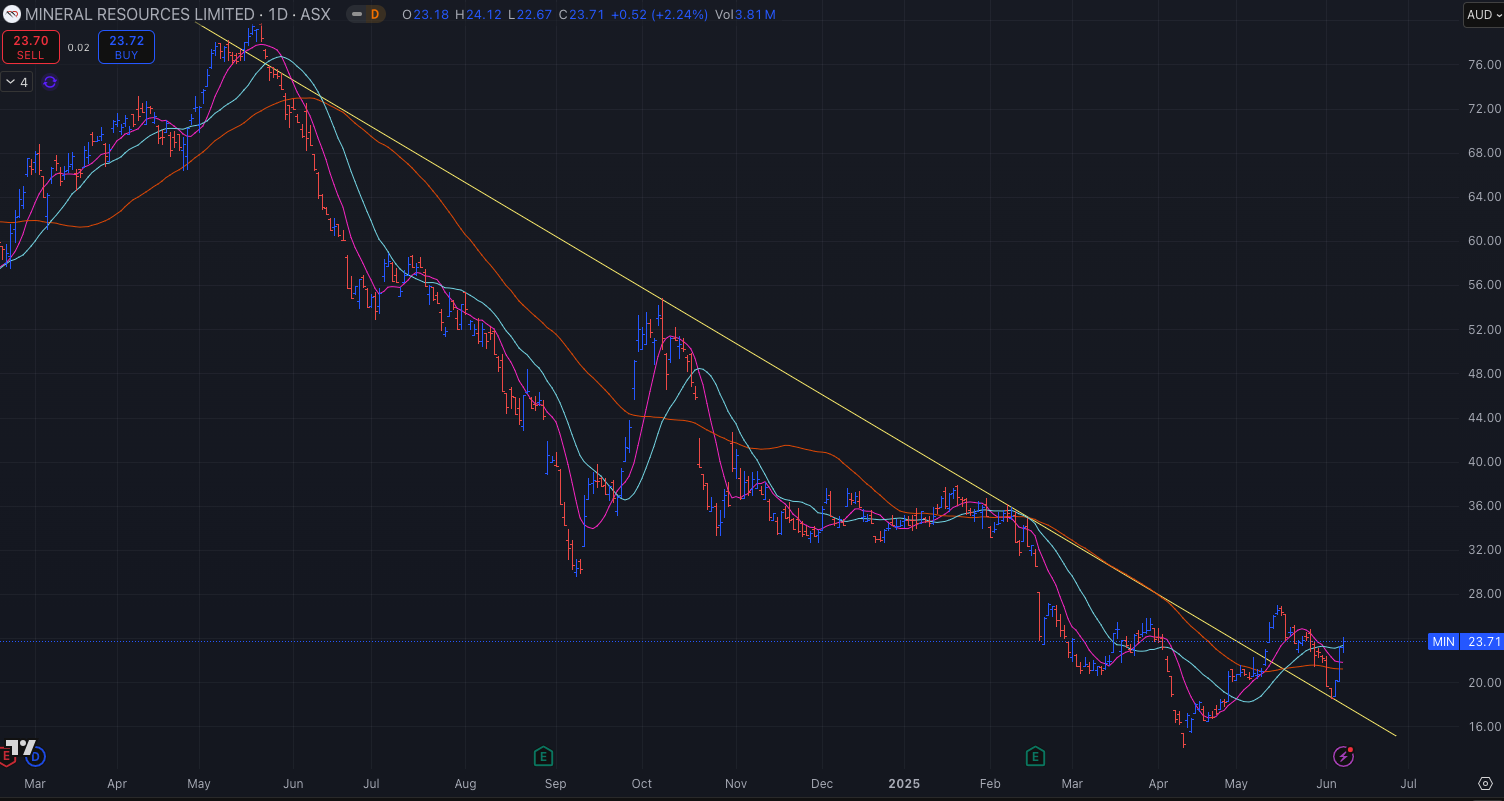
Task: Click the open price value 23.18
Action: click(430, 14)
